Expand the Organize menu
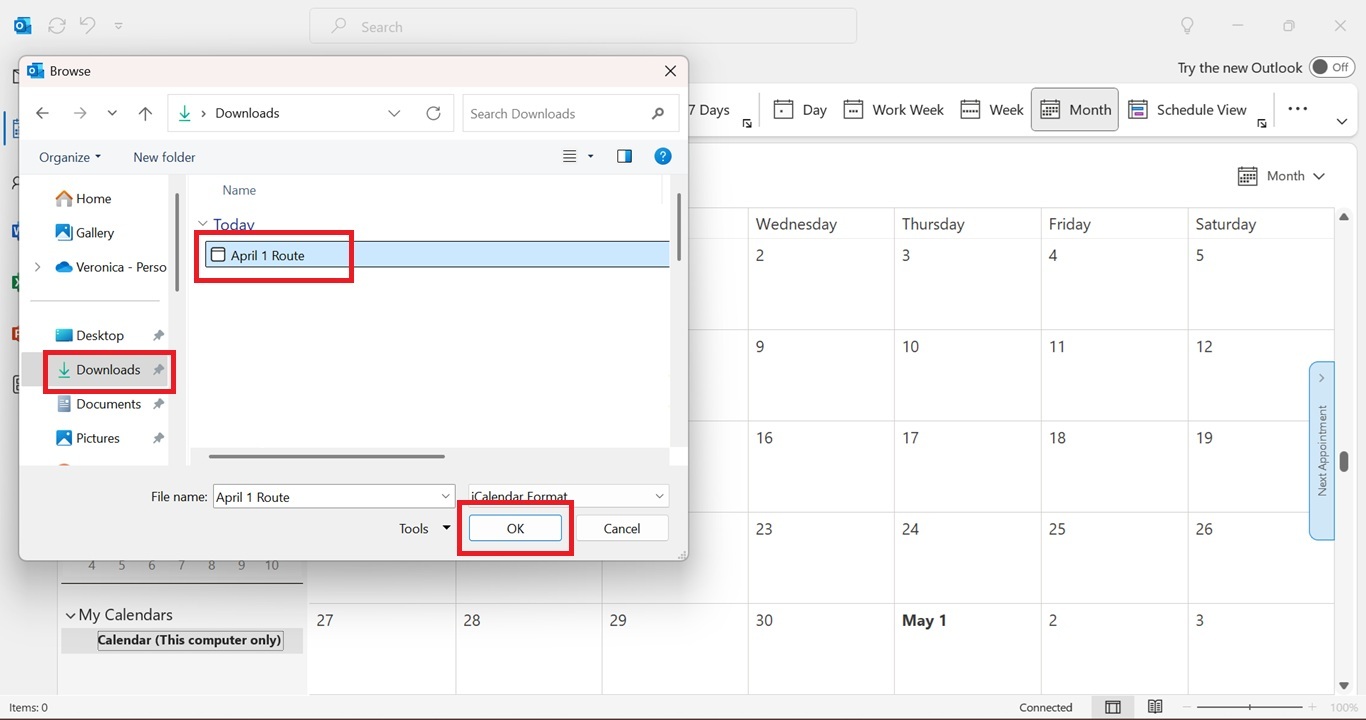This screenshot has height=720, width=1366. 69,157
